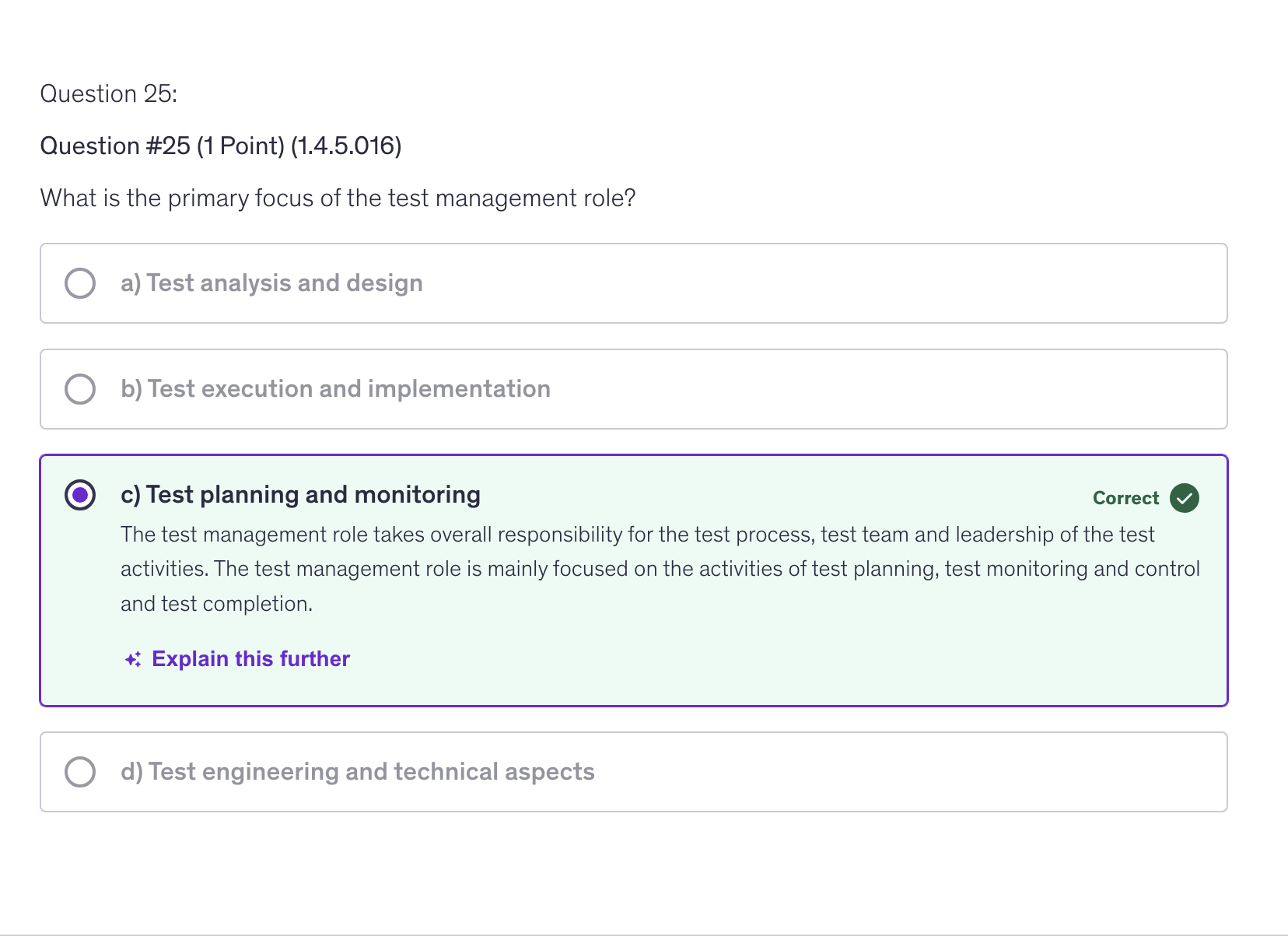Click the 'Question 25:' heading
Image resolution: width=1288 pixels, height=940 pixels.
click(x=109, y=93)
